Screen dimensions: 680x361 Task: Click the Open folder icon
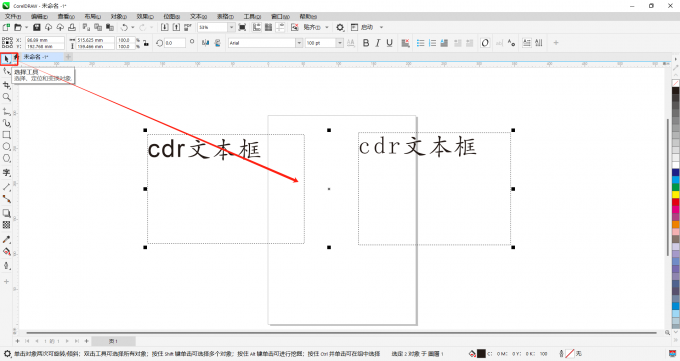point(18,27)
